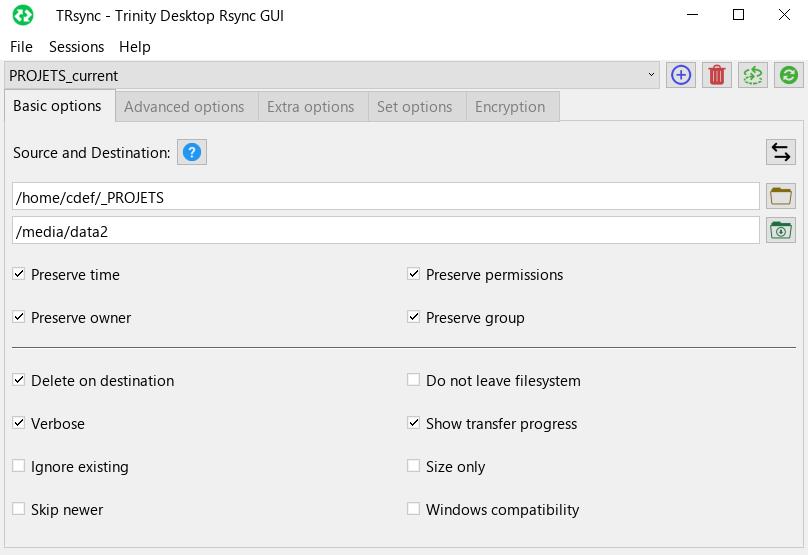808x555 pixels.
Task: Open the File menu
Action: tap(21, 47)
